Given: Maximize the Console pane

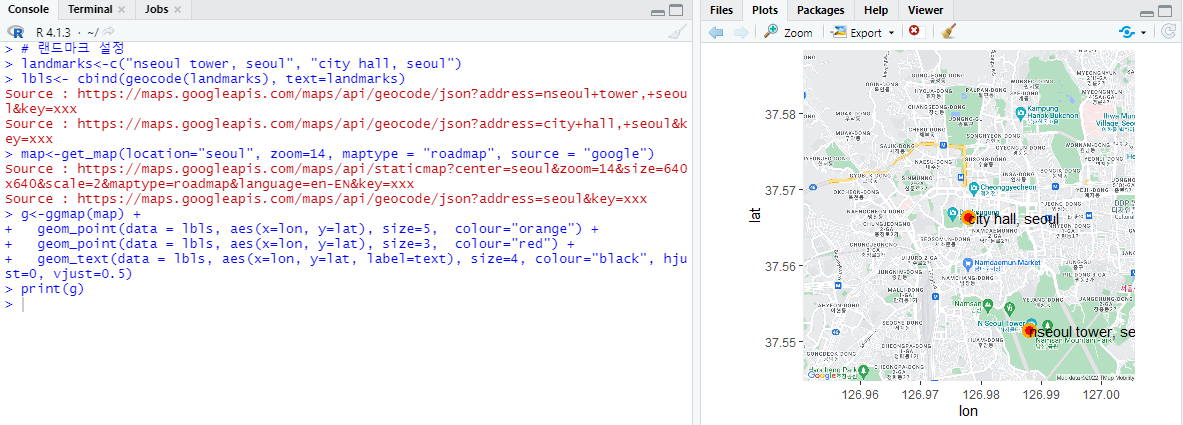Looking at the screenshot, I should point(676,11).
